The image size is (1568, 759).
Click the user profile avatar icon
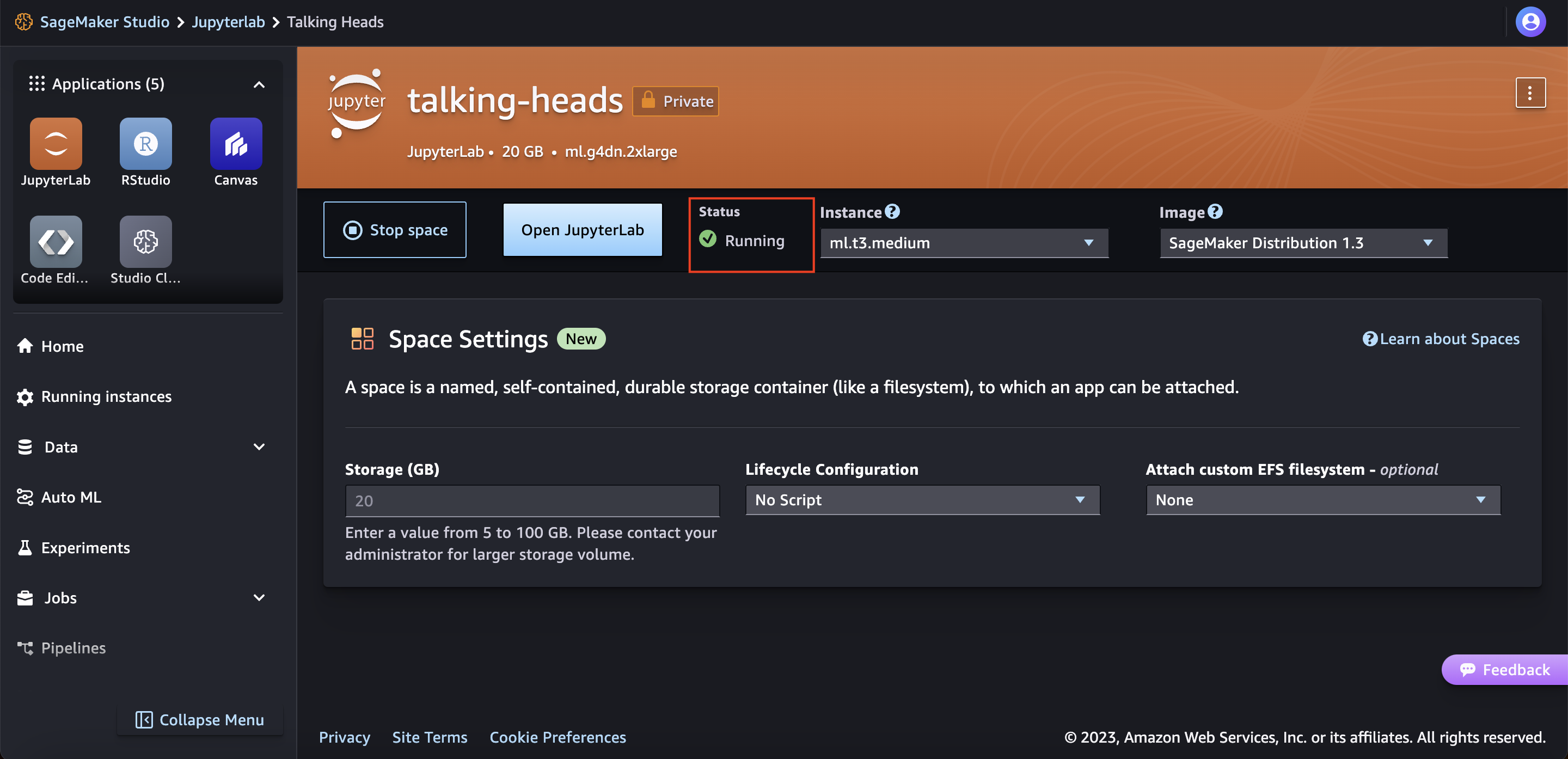(x=1530, y=22)
